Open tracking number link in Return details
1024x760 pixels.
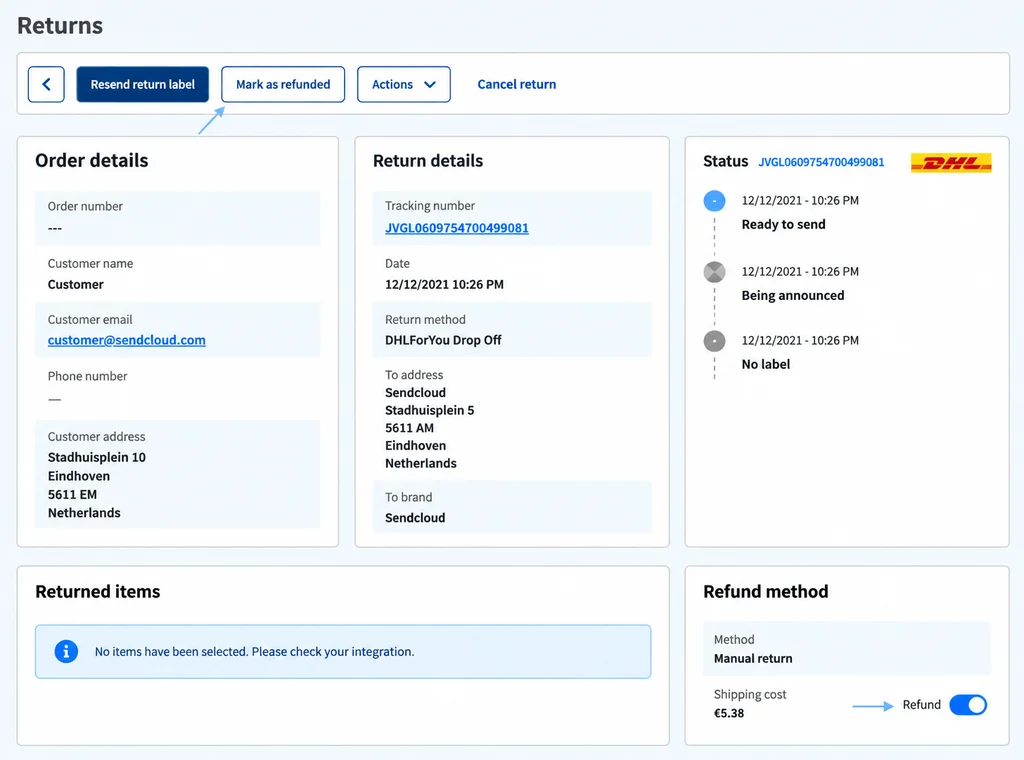(x=456, y=228)
